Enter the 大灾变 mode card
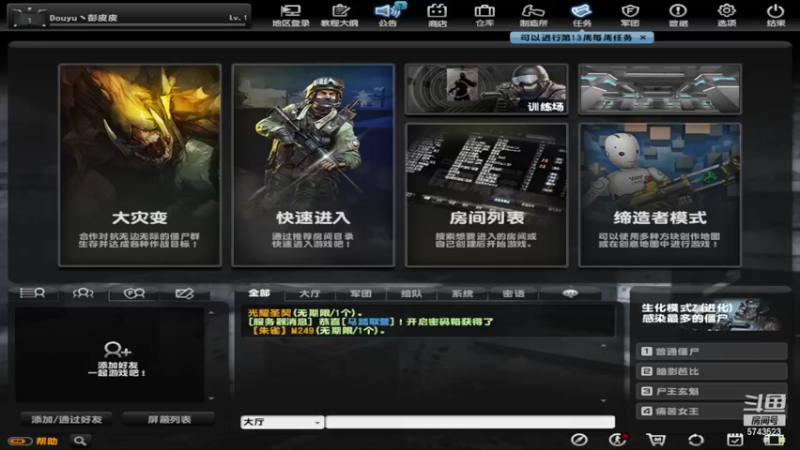This screenshot has height=450, width=800. pyautogui.click(x=140, y=165)
